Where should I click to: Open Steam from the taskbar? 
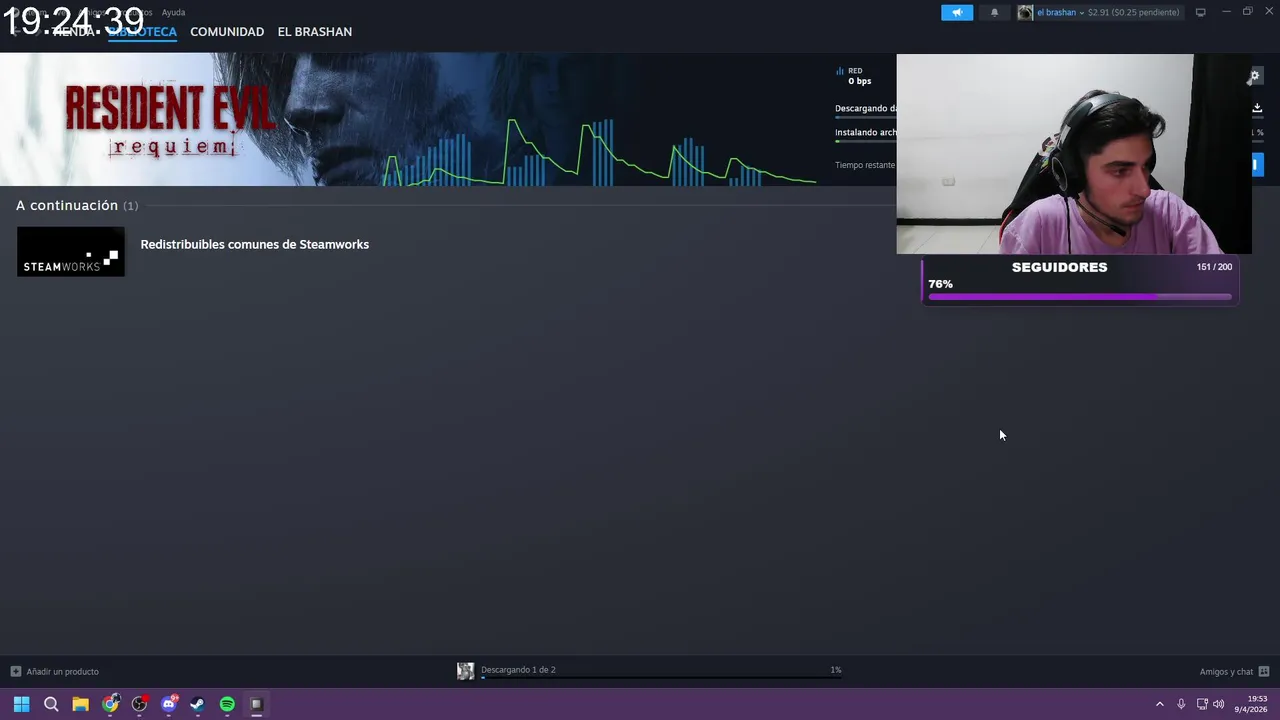point(198,704)
